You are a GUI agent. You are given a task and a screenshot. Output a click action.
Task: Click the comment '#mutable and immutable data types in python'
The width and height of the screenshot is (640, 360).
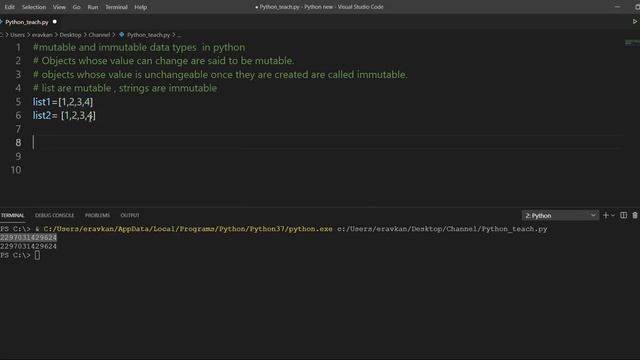[x=139, y=47]
